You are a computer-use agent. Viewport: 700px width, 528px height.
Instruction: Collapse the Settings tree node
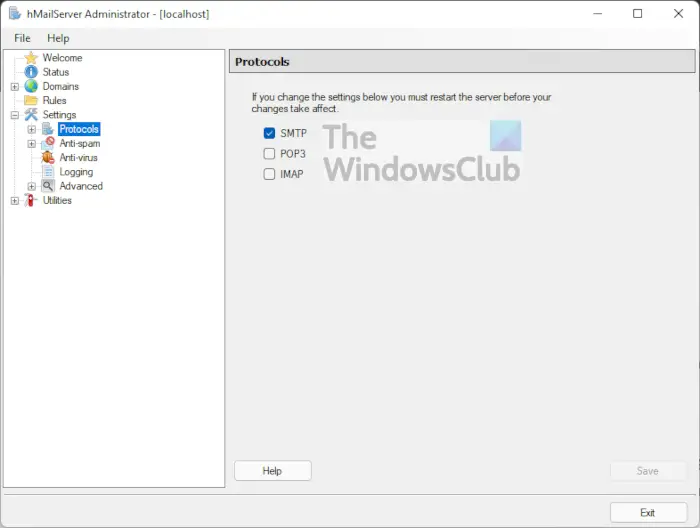pos(15,115)
